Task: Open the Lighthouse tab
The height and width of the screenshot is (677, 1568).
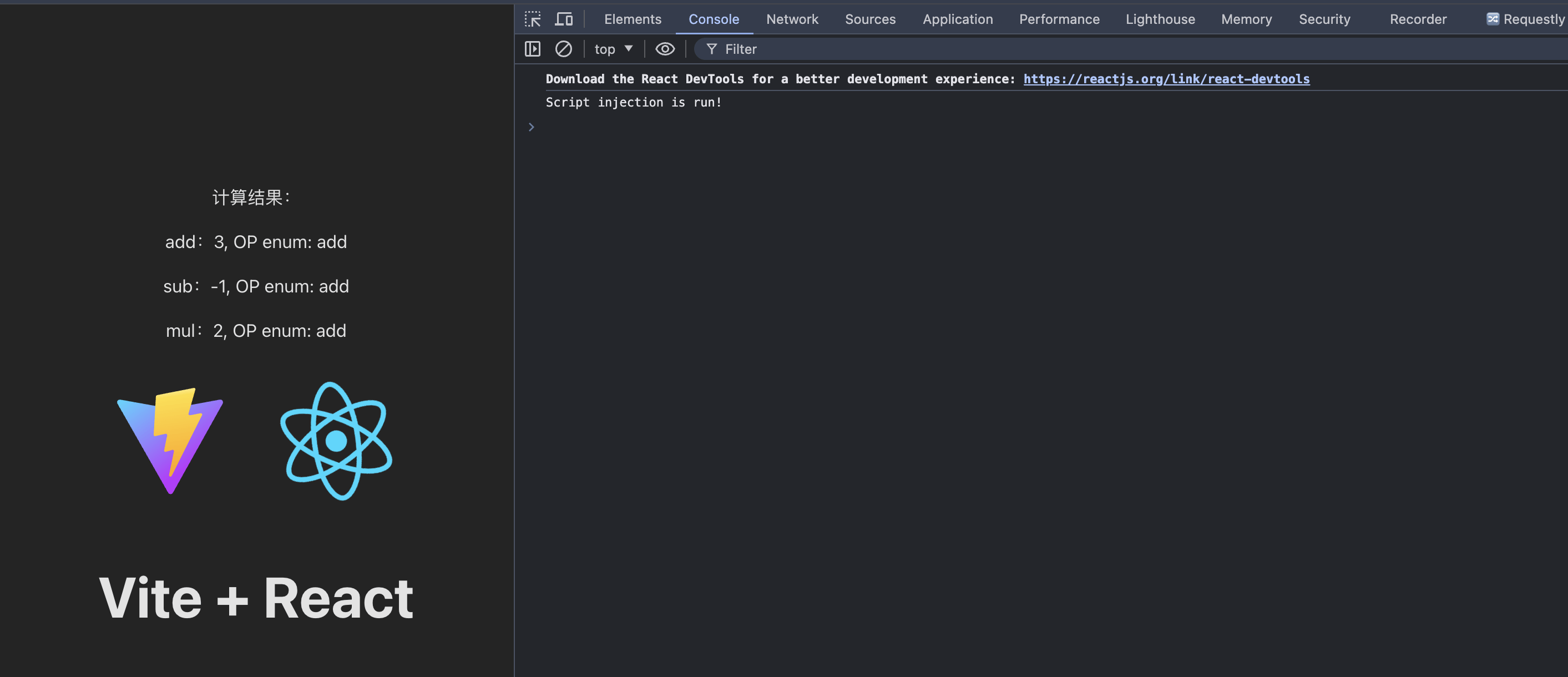Action: pyautogui.click(x=1160, y=19)
